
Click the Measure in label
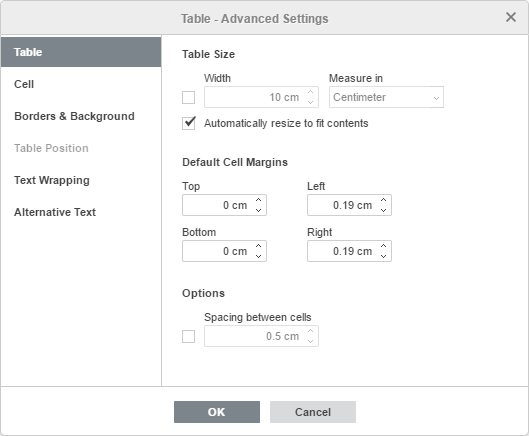coord(356,78)
